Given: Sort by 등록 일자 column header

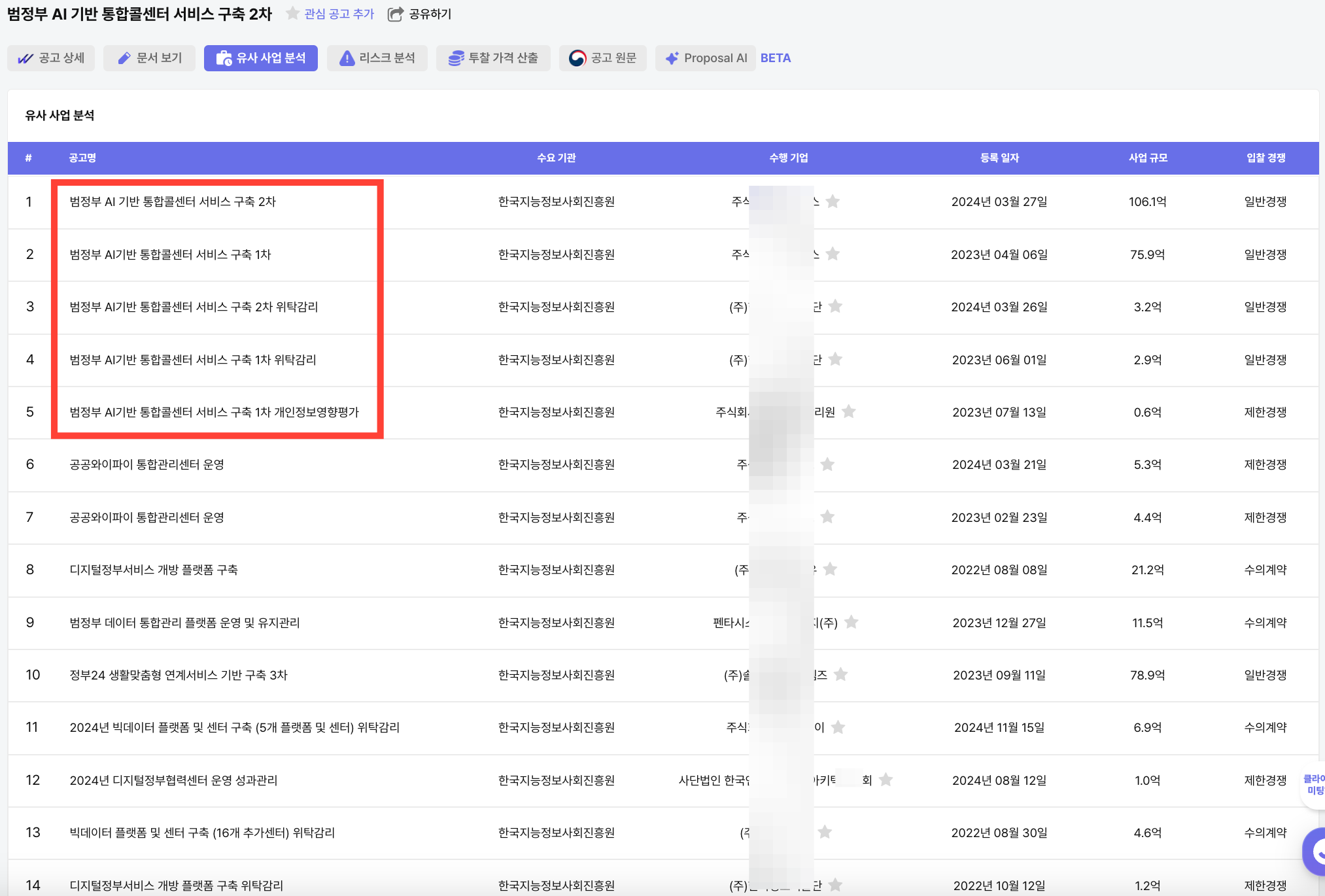Looking at the screenshot, I should point(999,158).
